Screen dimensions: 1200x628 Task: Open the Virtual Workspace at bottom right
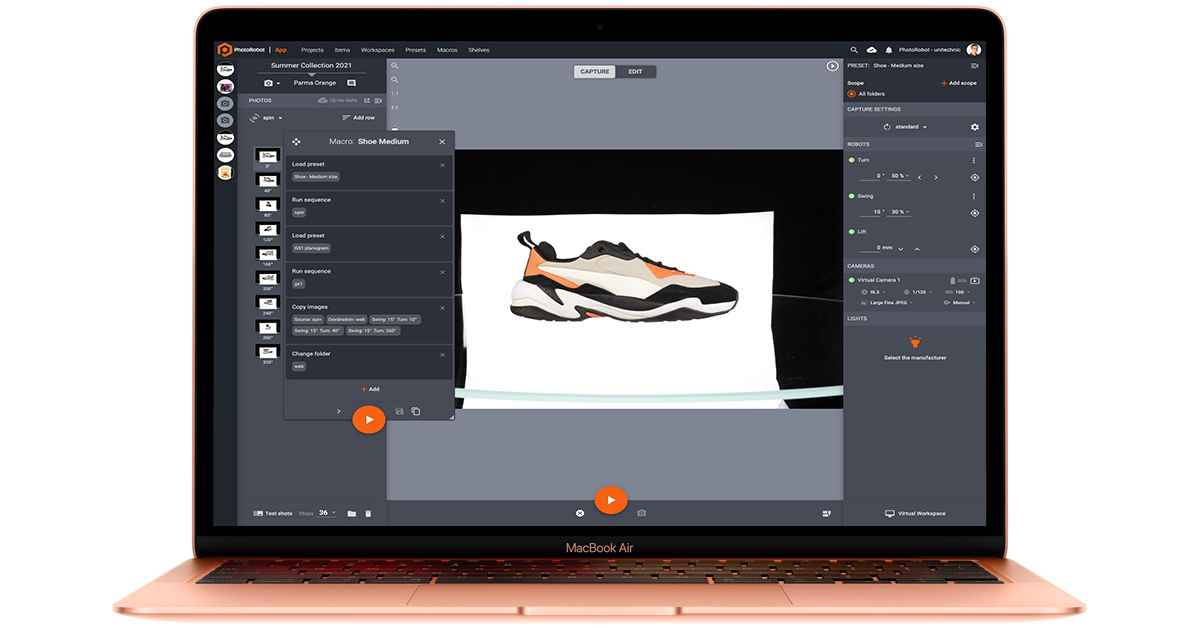915,513
